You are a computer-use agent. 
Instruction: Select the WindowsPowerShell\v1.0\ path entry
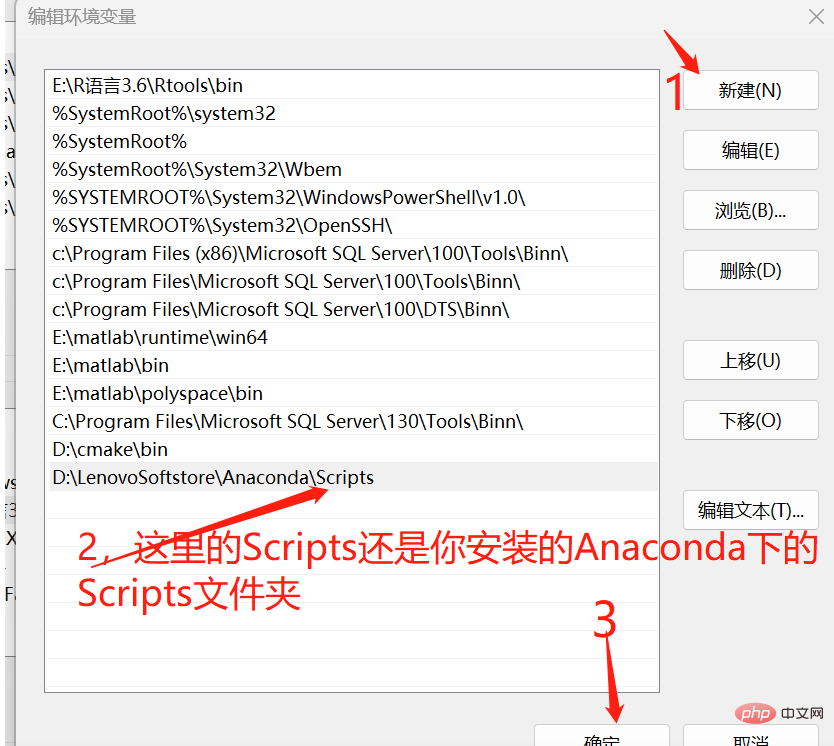[352, 197]
